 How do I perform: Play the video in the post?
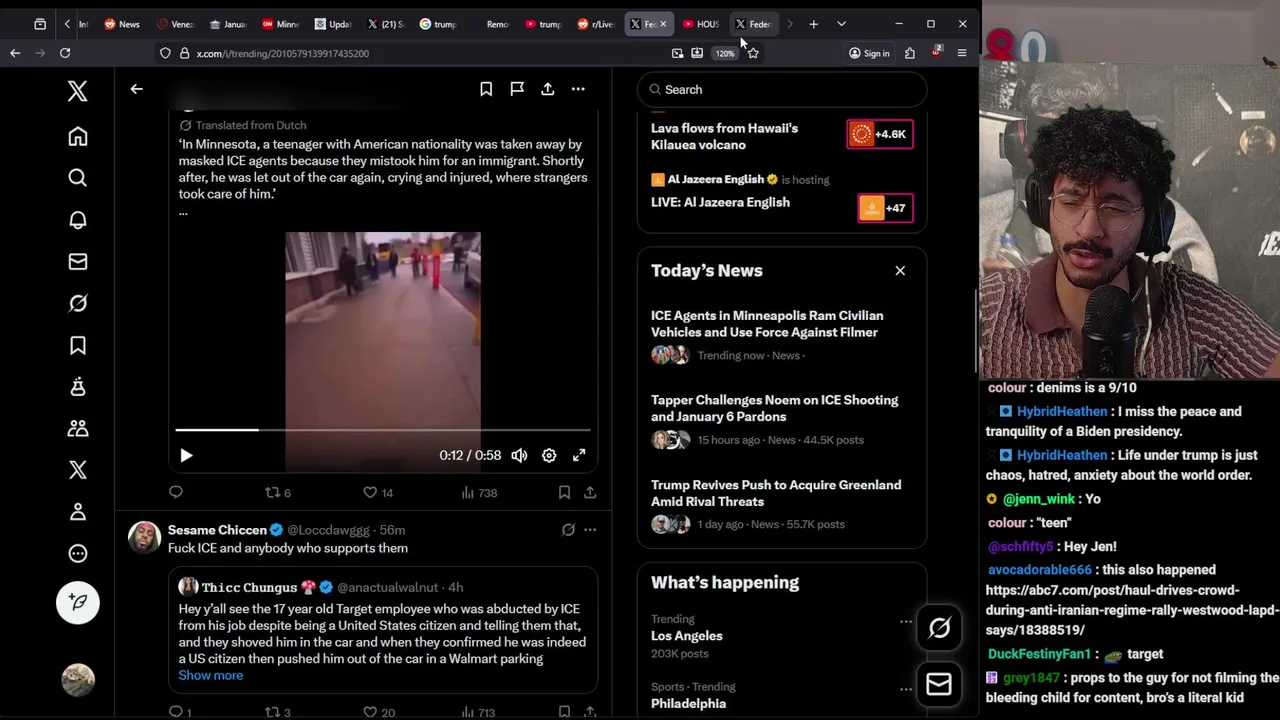(x=186, y=455)
